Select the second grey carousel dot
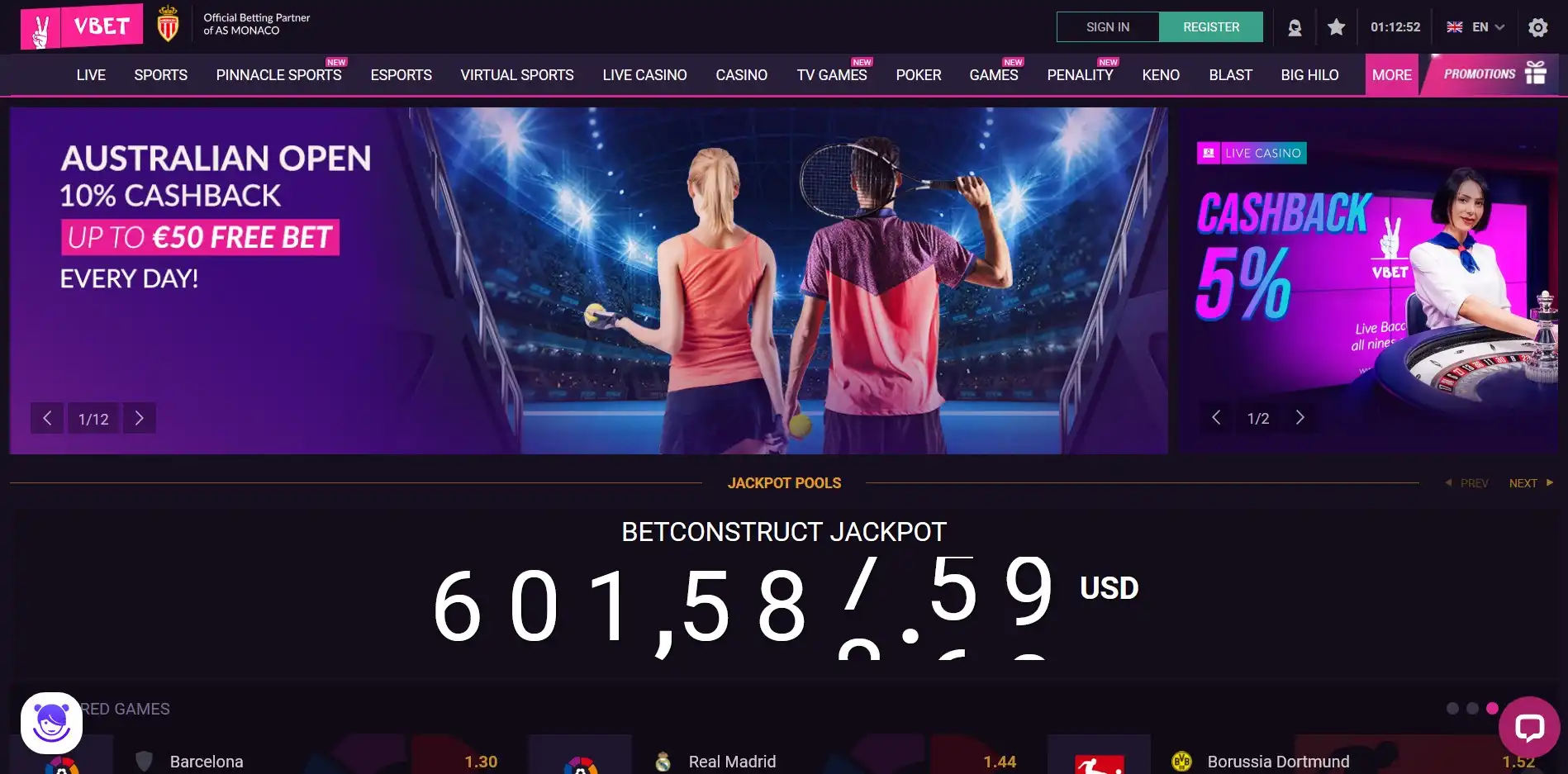Viewport: 1568px width, 774px height. click(x=1472, y=708)
